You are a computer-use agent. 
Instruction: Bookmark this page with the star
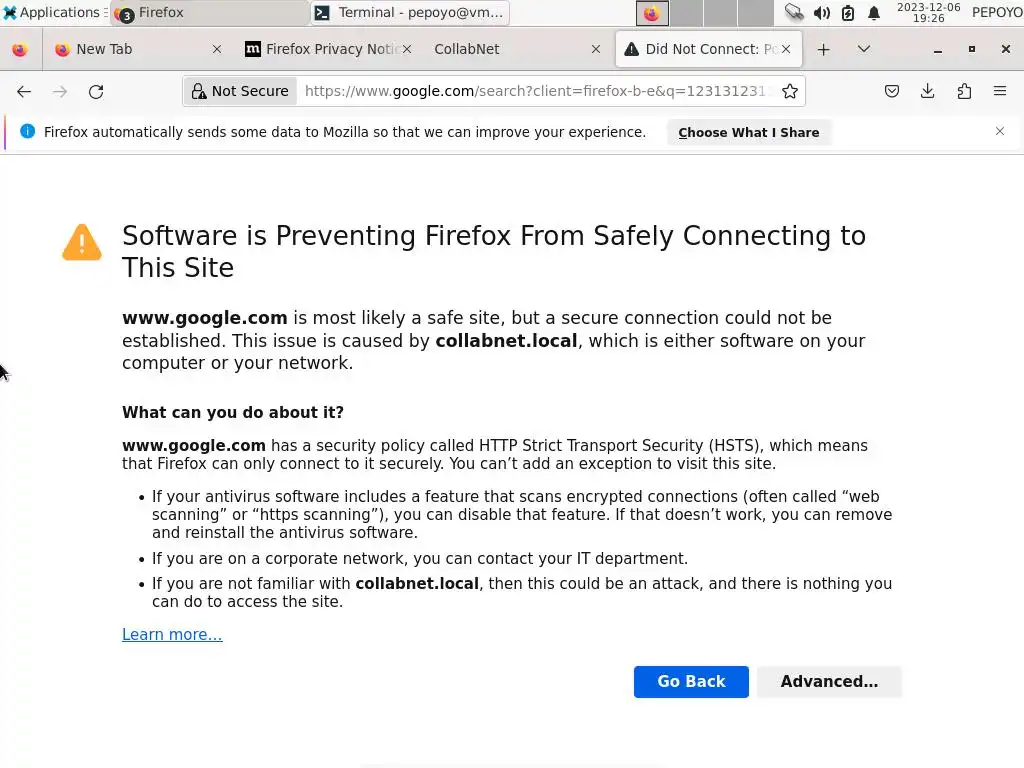tap(790, 91)
